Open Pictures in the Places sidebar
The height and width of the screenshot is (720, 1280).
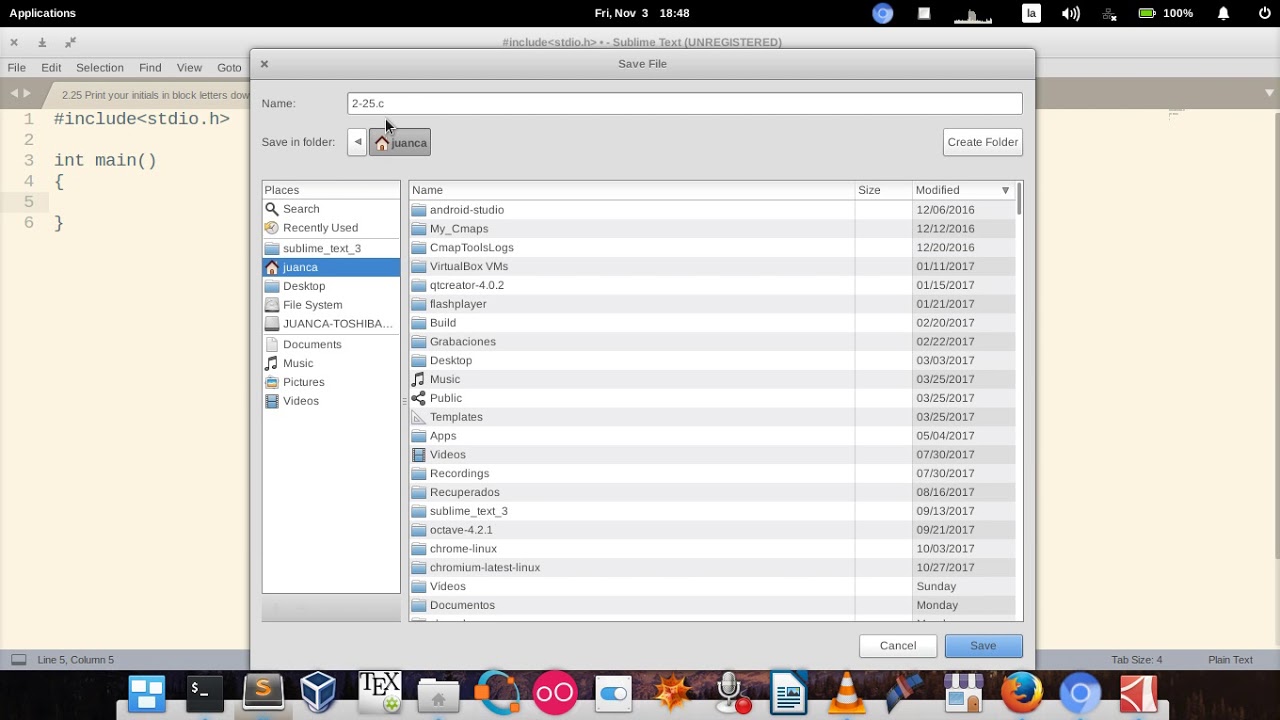(x=331, y=382)
